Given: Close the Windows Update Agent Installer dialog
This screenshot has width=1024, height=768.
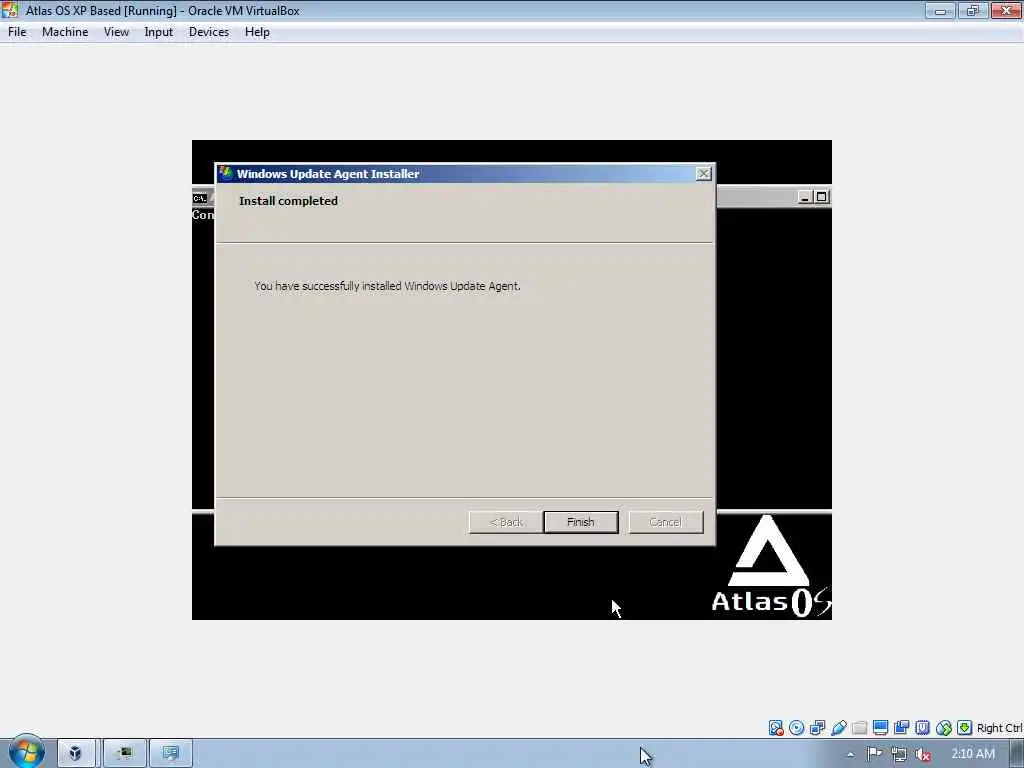Looking at the screenshot, I should 703,174.
